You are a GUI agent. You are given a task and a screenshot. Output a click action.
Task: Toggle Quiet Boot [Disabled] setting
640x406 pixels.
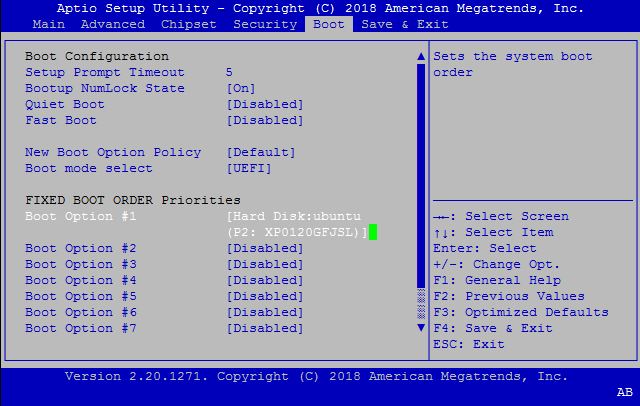click(265, 104)
